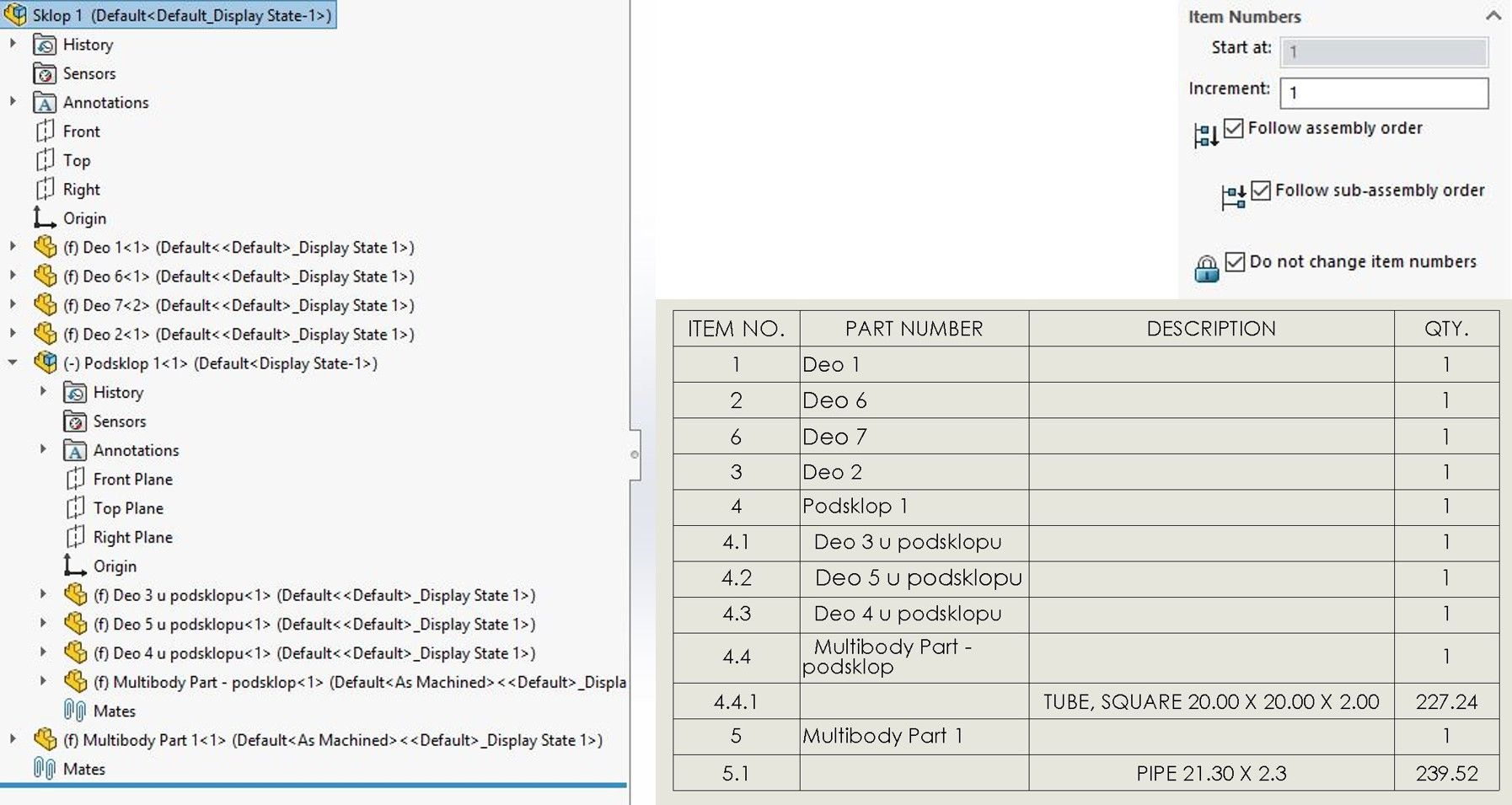Collapse the Podsklop 1 subassembly node
The height and width of the screenshot is (805, 1512).
[x=12, y=362]
